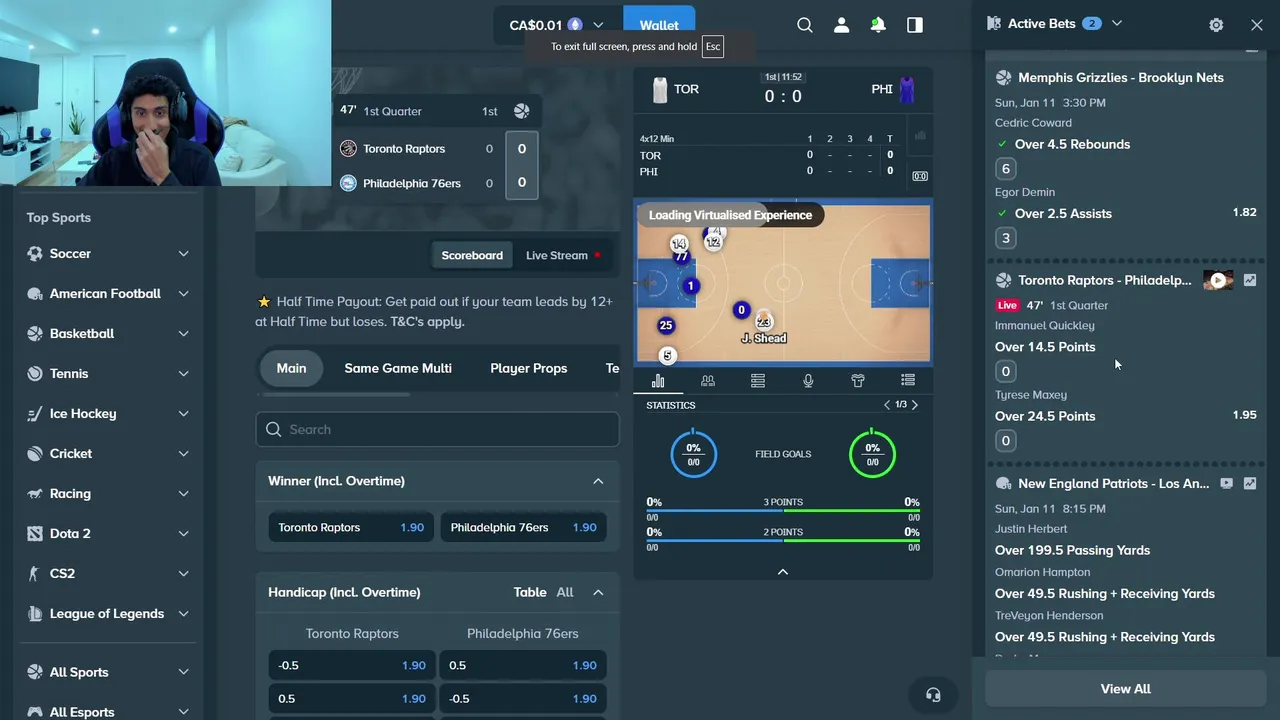Open the notifications bell icon
Image resolution: width=1280 pixels, height=720 pixels.
[x=878, y=25]
